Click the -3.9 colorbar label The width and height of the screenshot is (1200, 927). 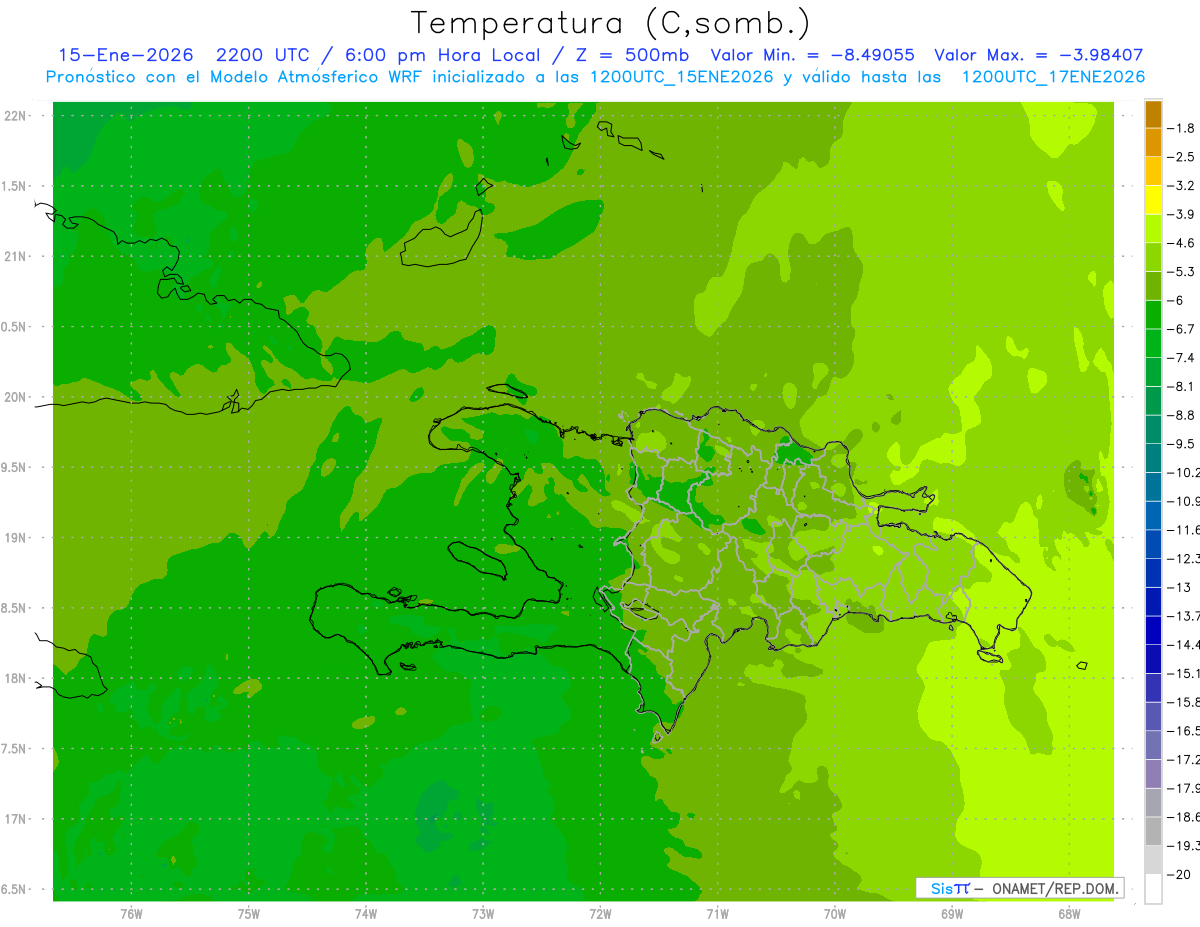1180,214
